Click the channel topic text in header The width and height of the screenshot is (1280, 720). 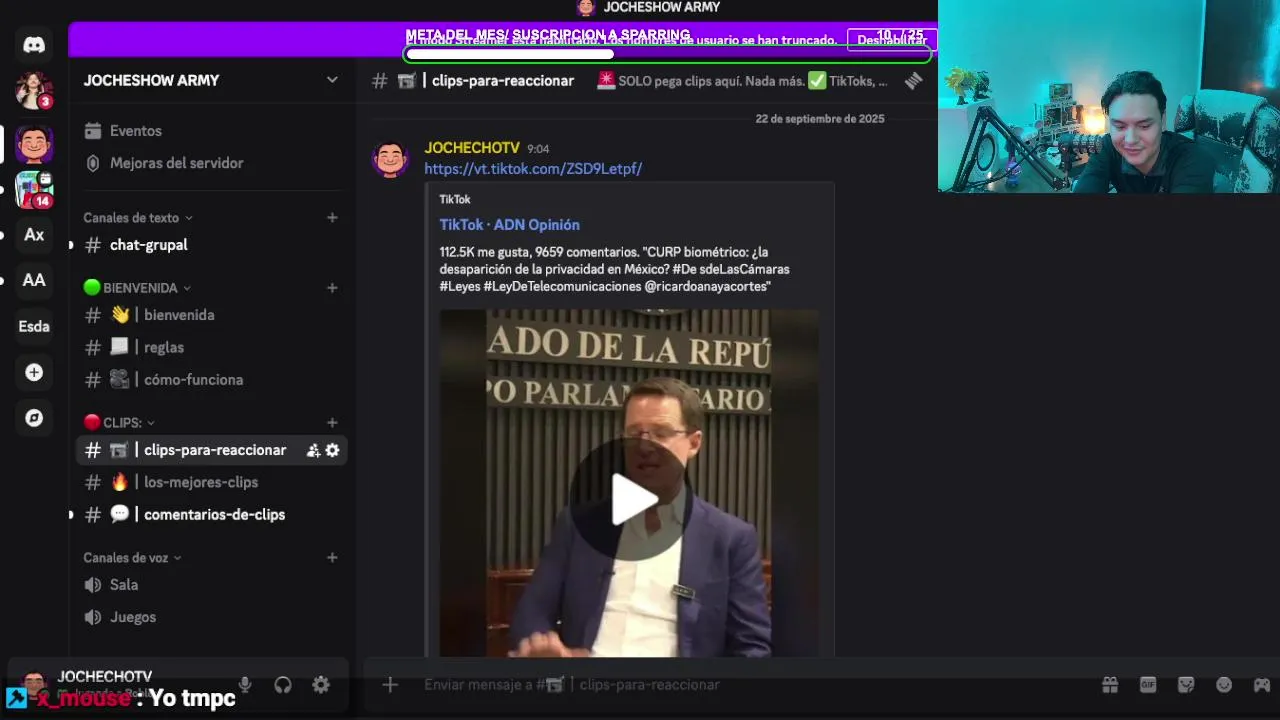tap(741, 81)
